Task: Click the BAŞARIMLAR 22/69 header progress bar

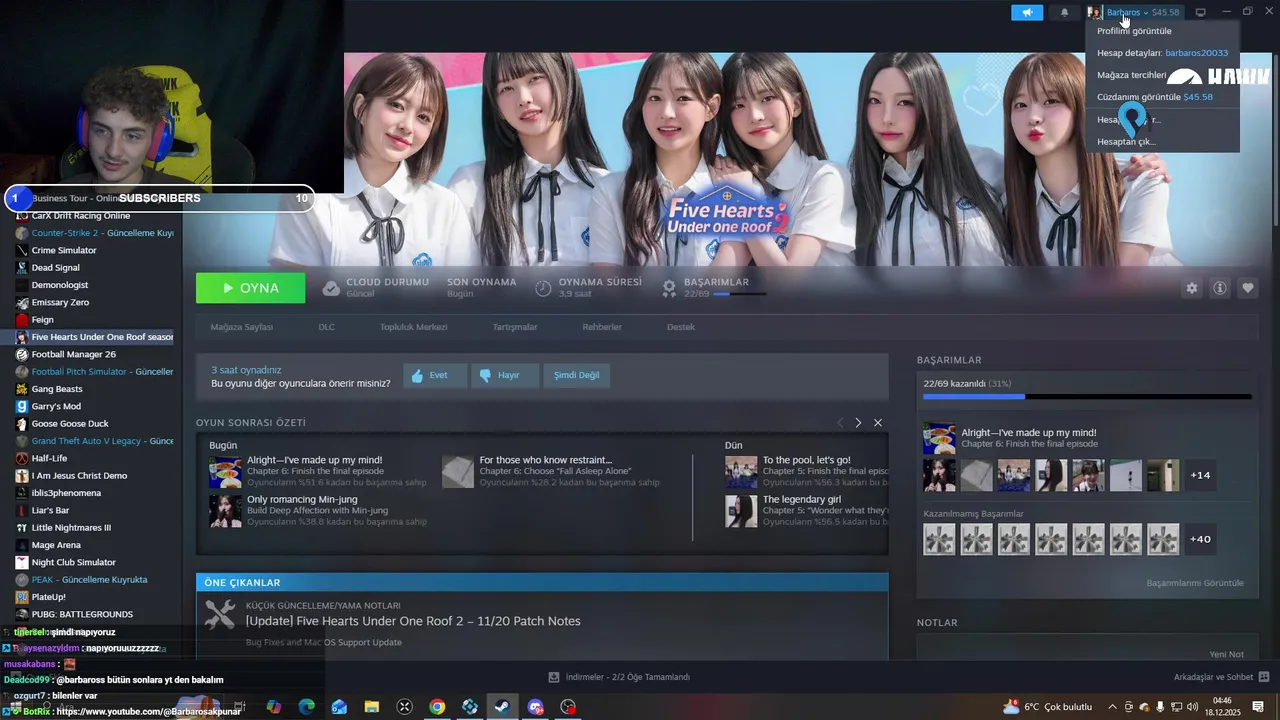Action: [x=740, y=294]
